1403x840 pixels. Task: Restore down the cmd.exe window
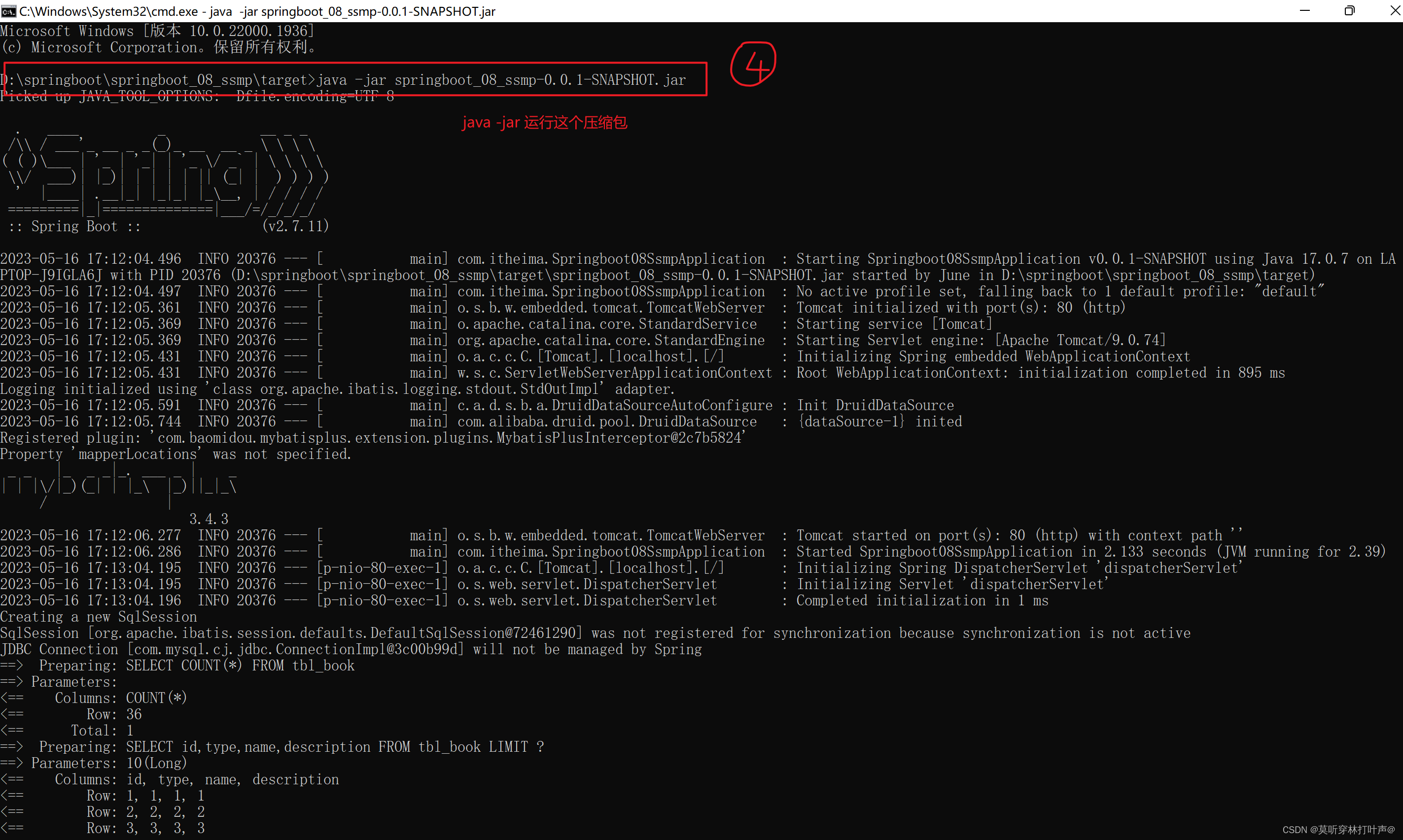tap(1349, 11)
